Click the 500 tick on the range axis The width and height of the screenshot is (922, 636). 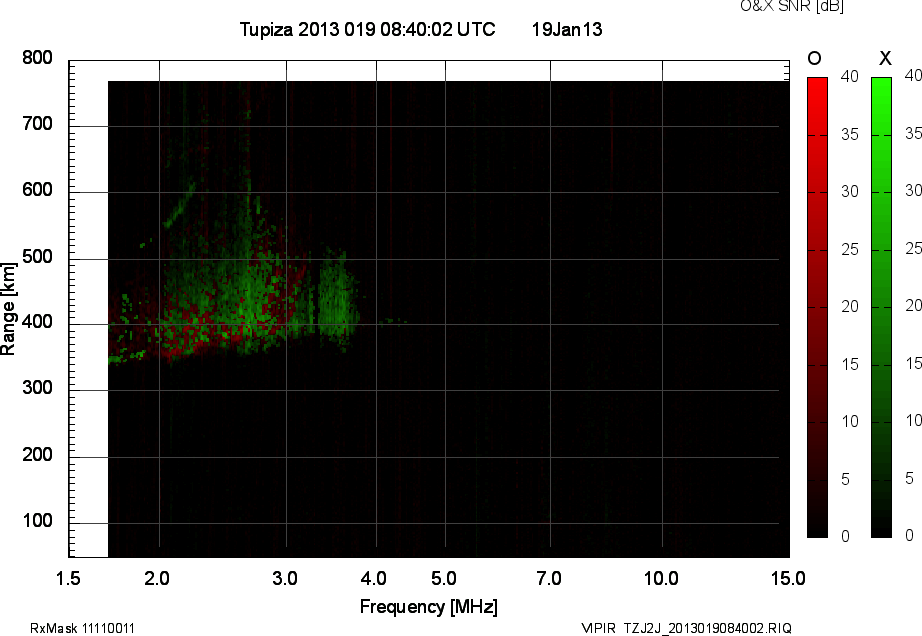tap(37, 257)
